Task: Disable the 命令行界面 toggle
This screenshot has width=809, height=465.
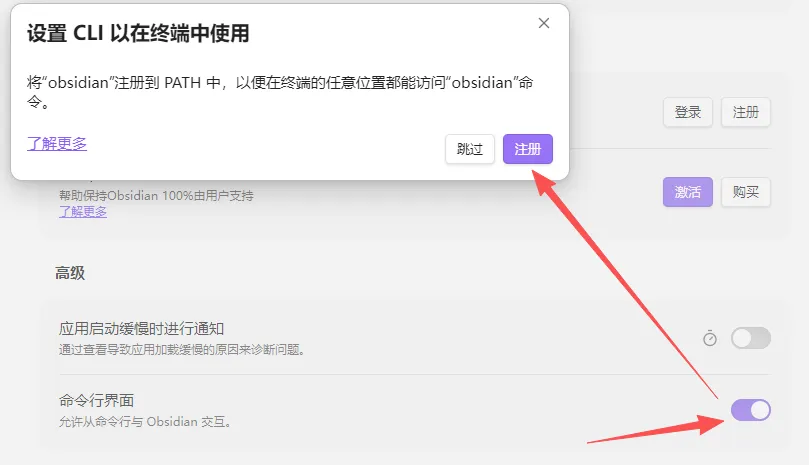Action: coord(751,410)
